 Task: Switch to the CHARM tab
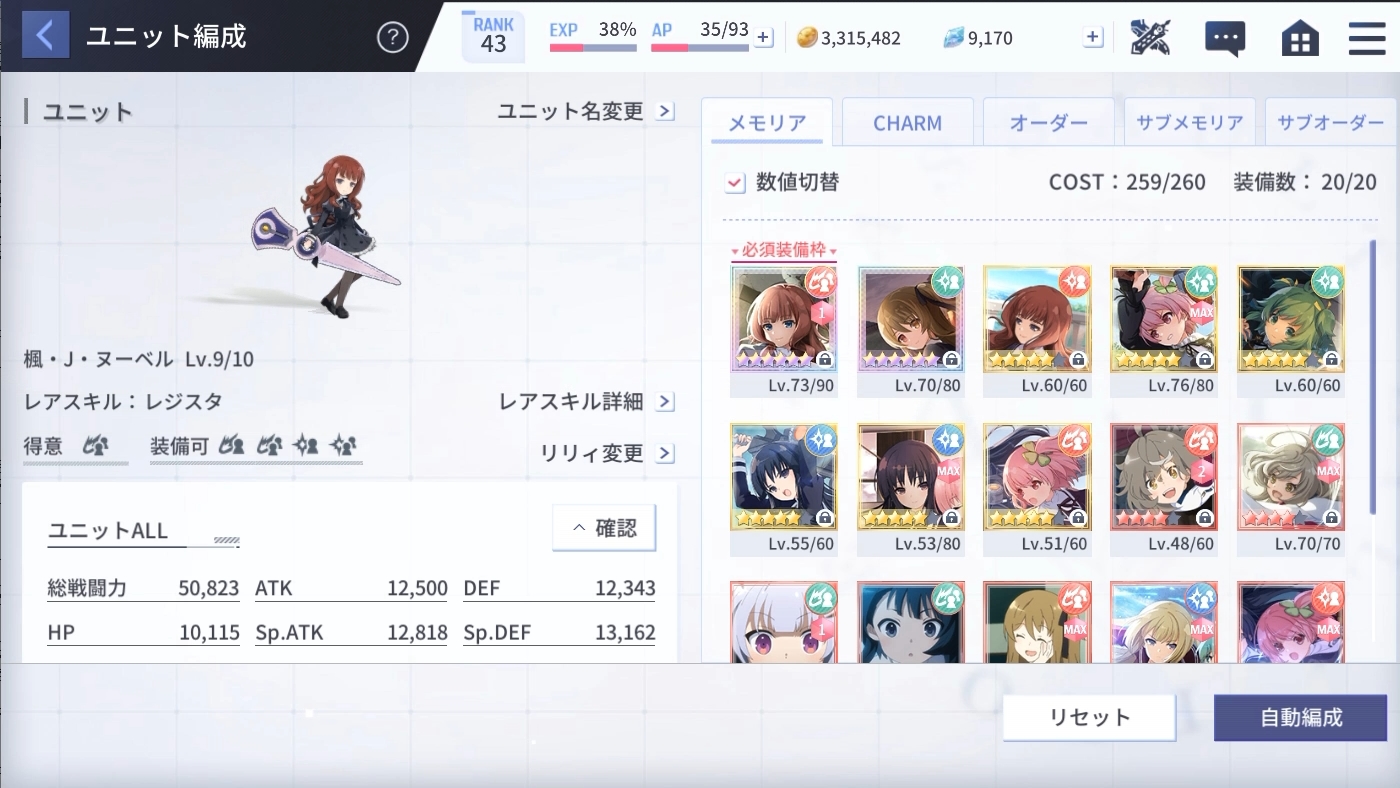click(x=907, y=123)
